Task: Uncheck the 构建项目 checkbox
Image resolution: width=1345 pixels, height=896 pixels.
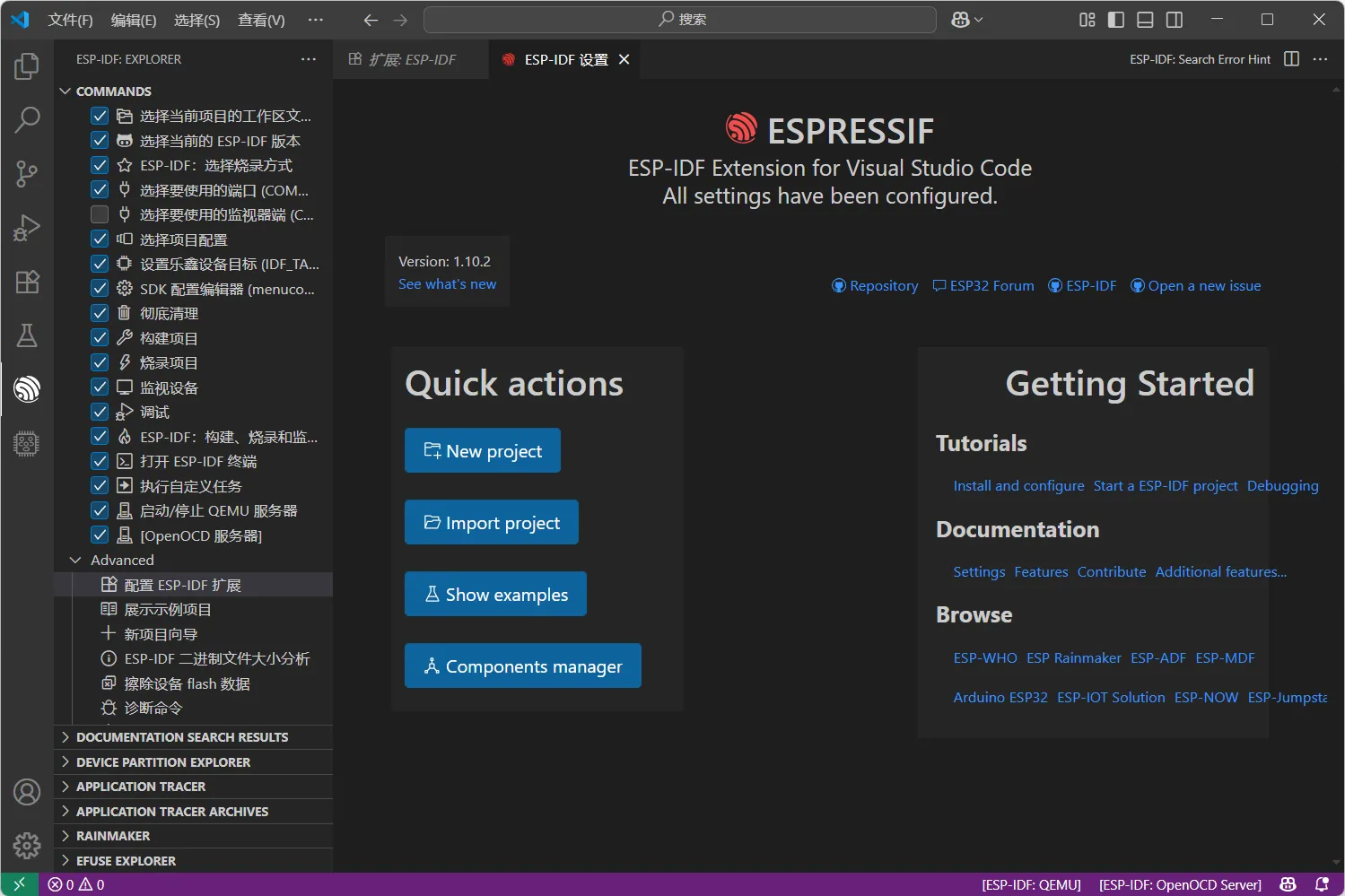Action: click(x=100, y=338)
